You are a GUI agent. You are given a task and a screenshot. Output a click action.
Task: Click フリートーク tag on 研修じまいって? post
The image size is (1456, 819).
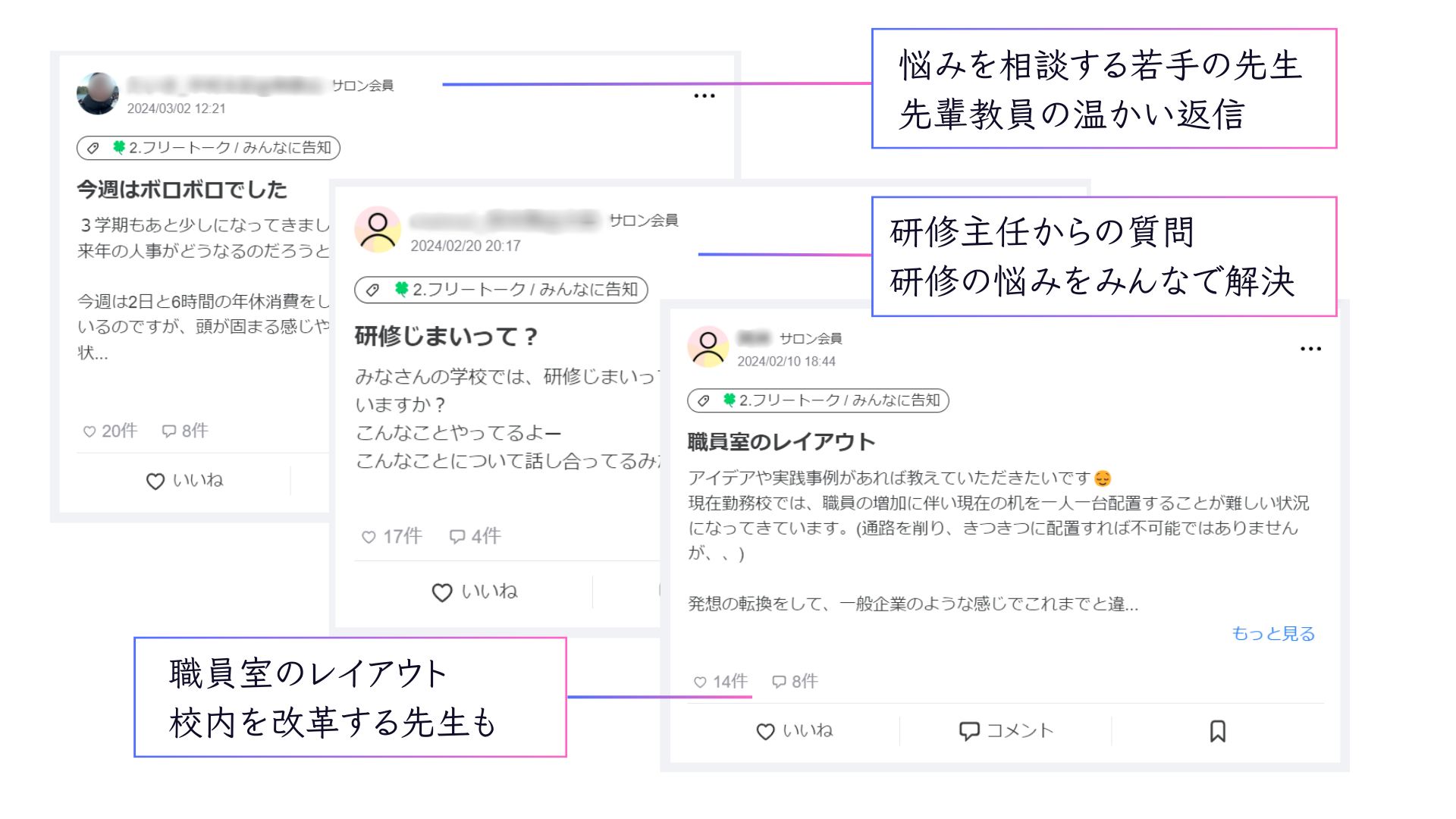click(x=500, y=290)
